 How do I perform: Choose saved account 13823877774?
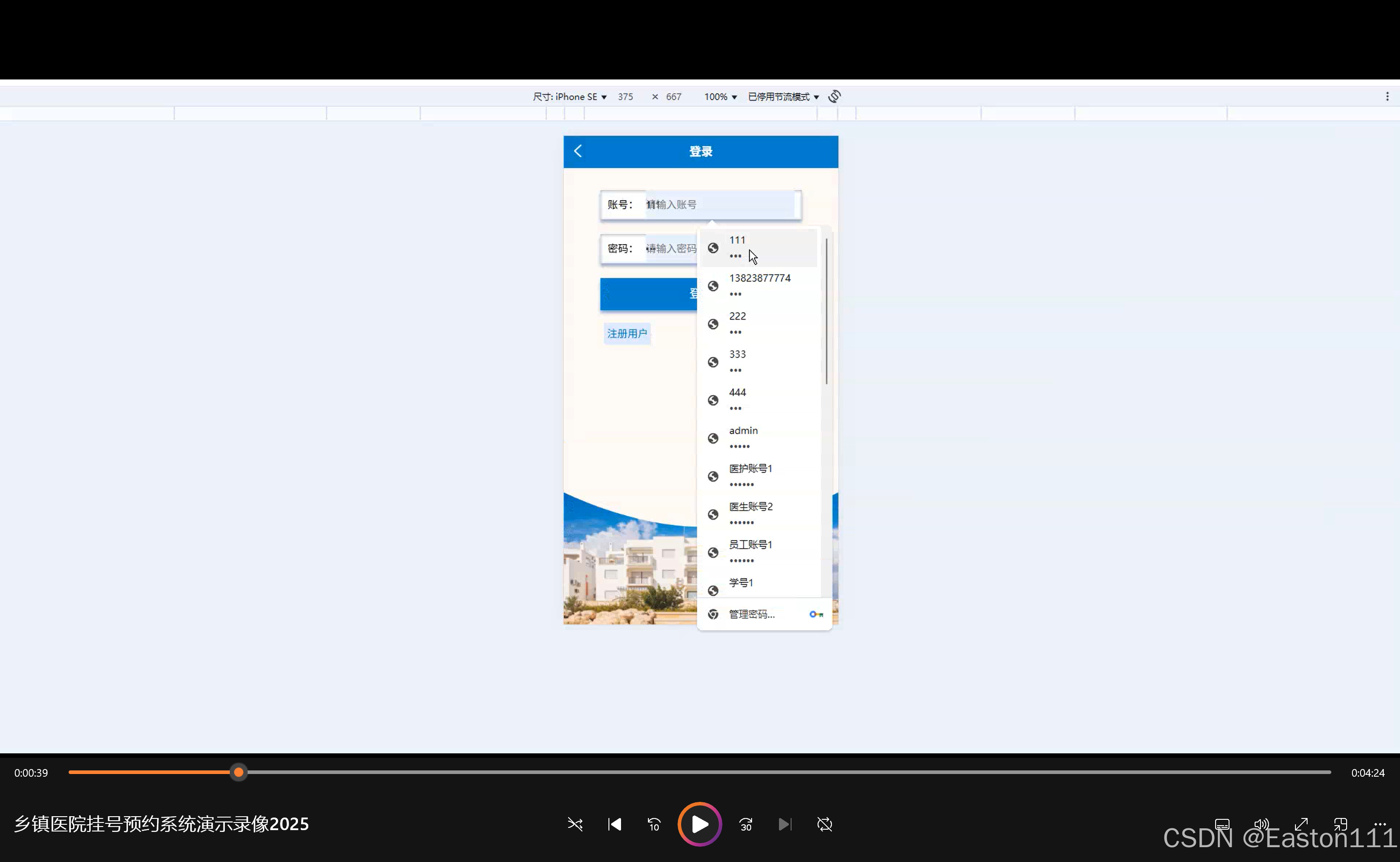point(760,285)
